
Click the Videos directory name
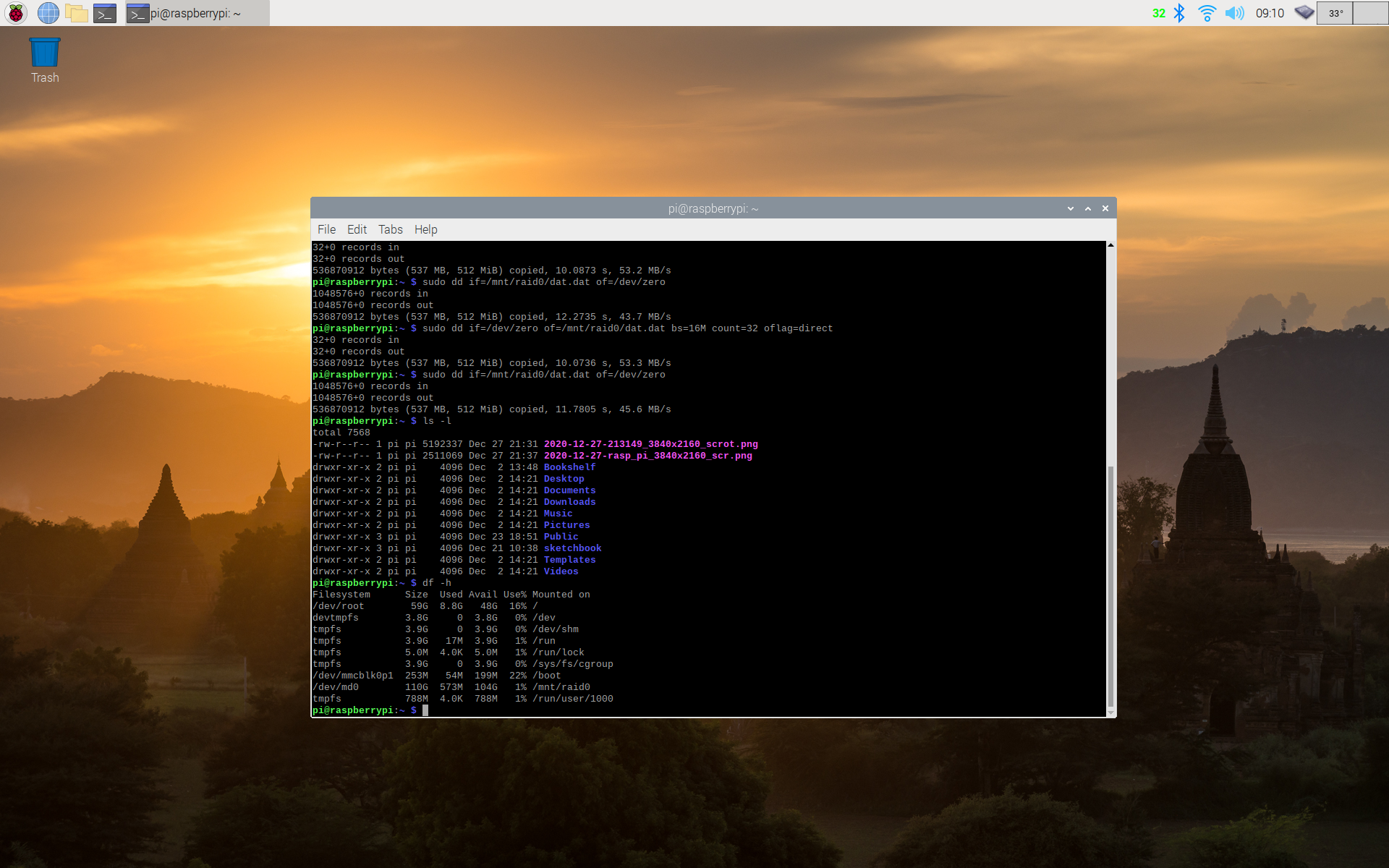tap(561, 571)
